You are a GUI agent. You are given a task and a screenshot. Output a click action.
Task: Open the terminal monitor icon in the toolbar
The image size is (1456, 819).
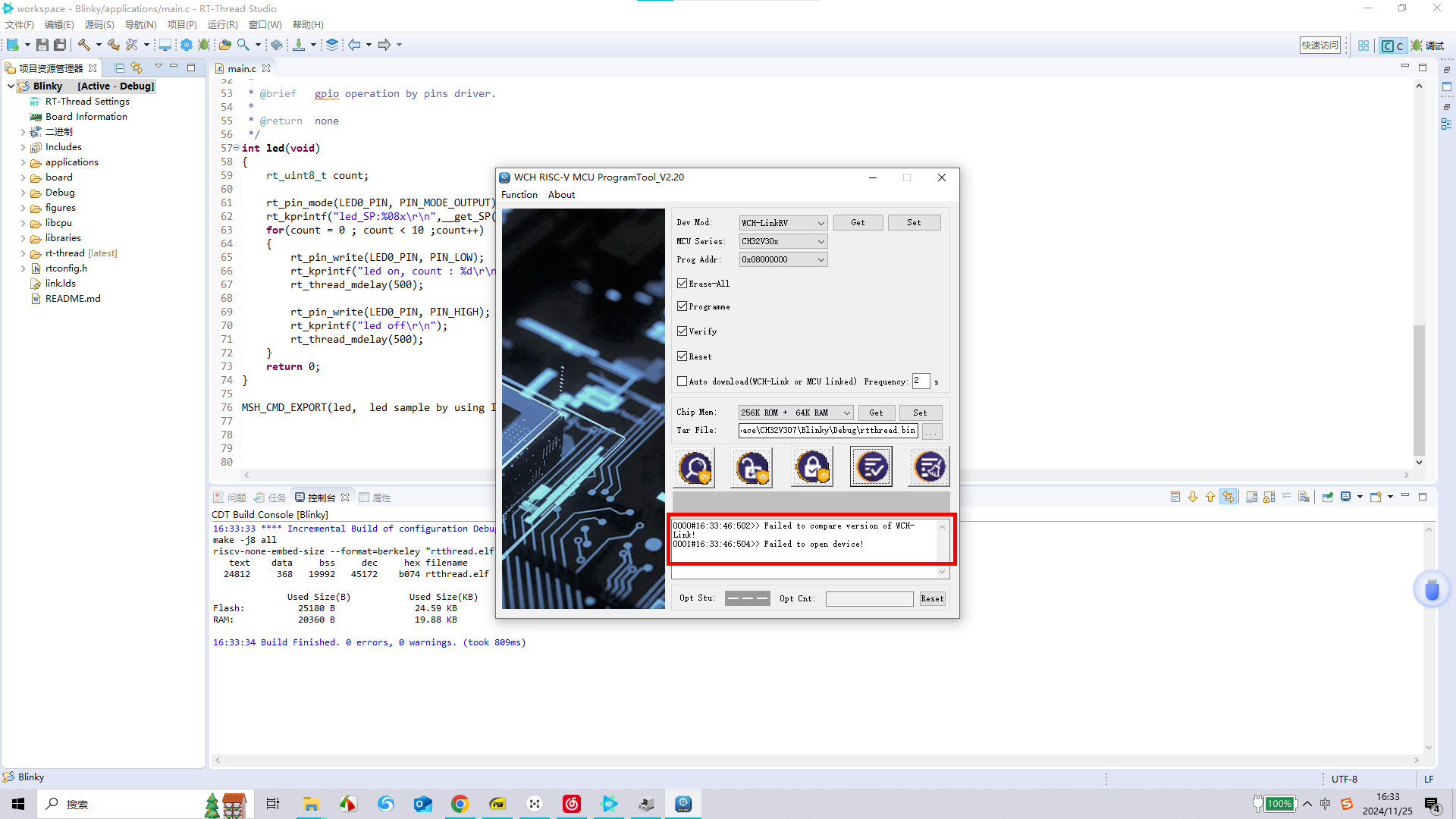click(x=165, y=45)
